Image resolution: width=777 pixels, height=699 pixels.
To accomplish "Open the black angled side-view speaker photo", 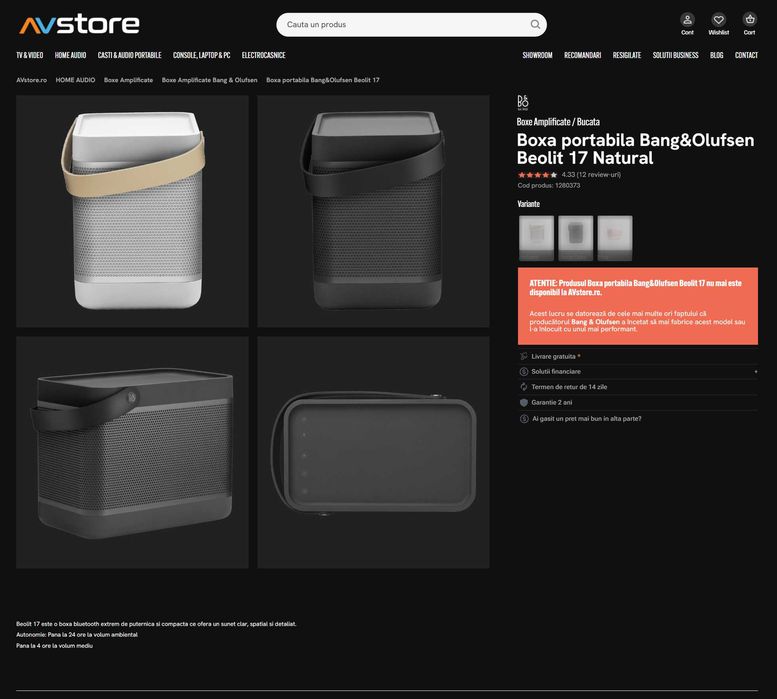I will point(132,452).
